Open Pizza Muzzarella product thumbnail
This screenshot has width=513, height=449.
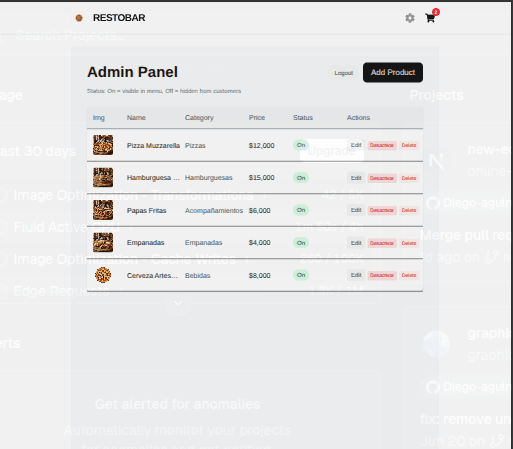[x=103, y=145]
